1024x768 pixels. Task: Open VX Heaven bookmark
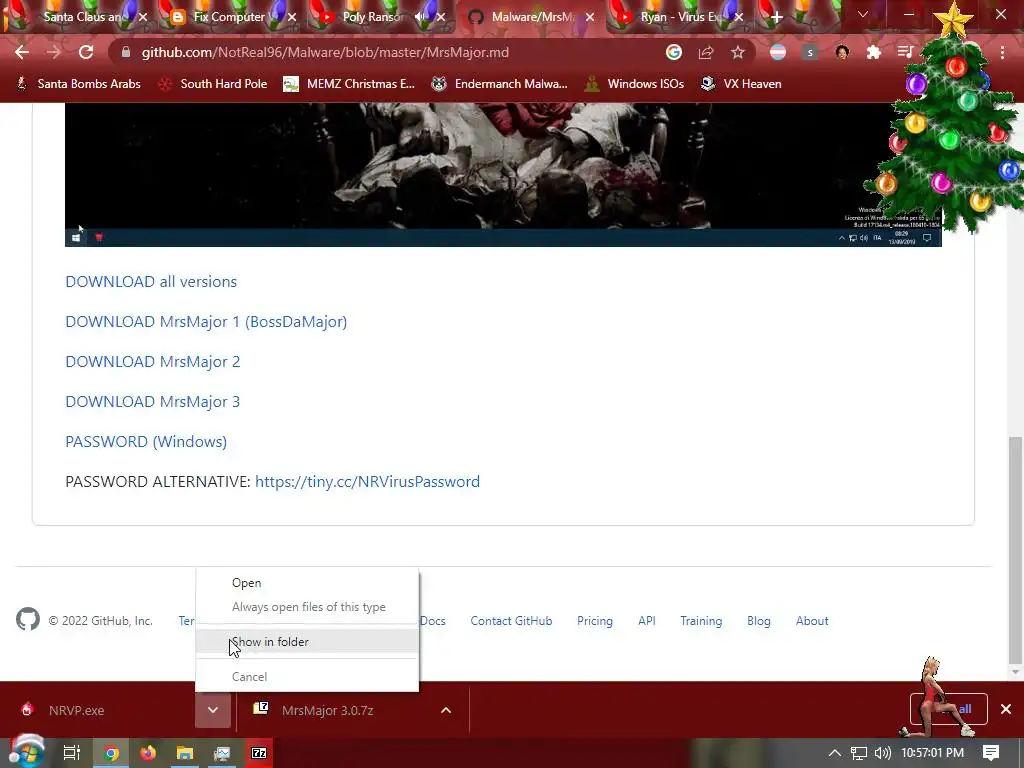[x=741, y=84]
